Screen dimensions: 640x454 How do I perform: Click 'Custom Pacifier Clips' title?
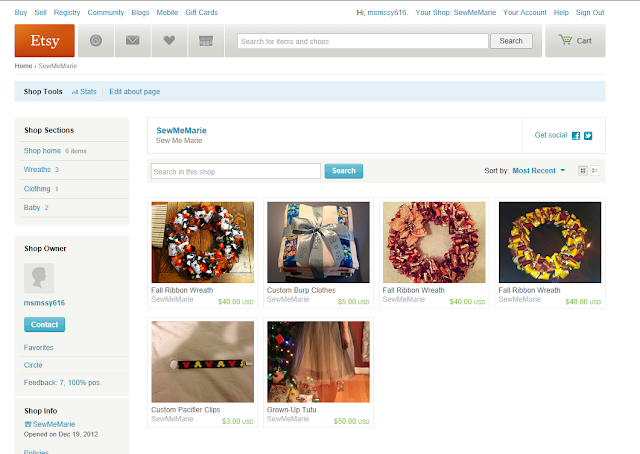coord(186,409)
